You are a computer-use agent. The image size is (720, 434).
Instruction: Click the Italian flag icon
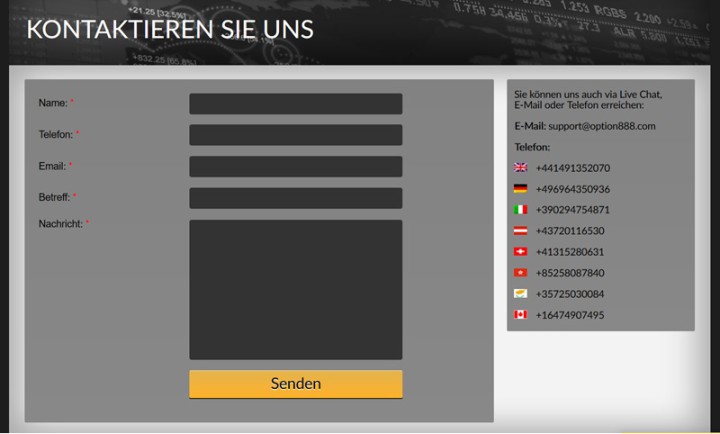[x=520, y=210]
